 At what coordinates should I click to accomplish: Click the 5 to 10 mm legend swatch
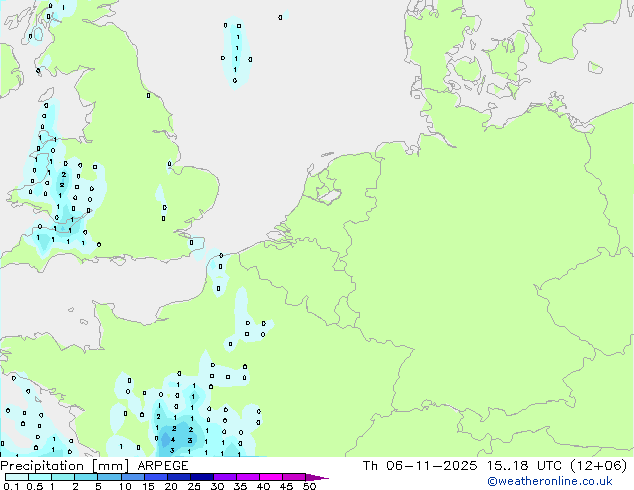[x=109, y=477]
